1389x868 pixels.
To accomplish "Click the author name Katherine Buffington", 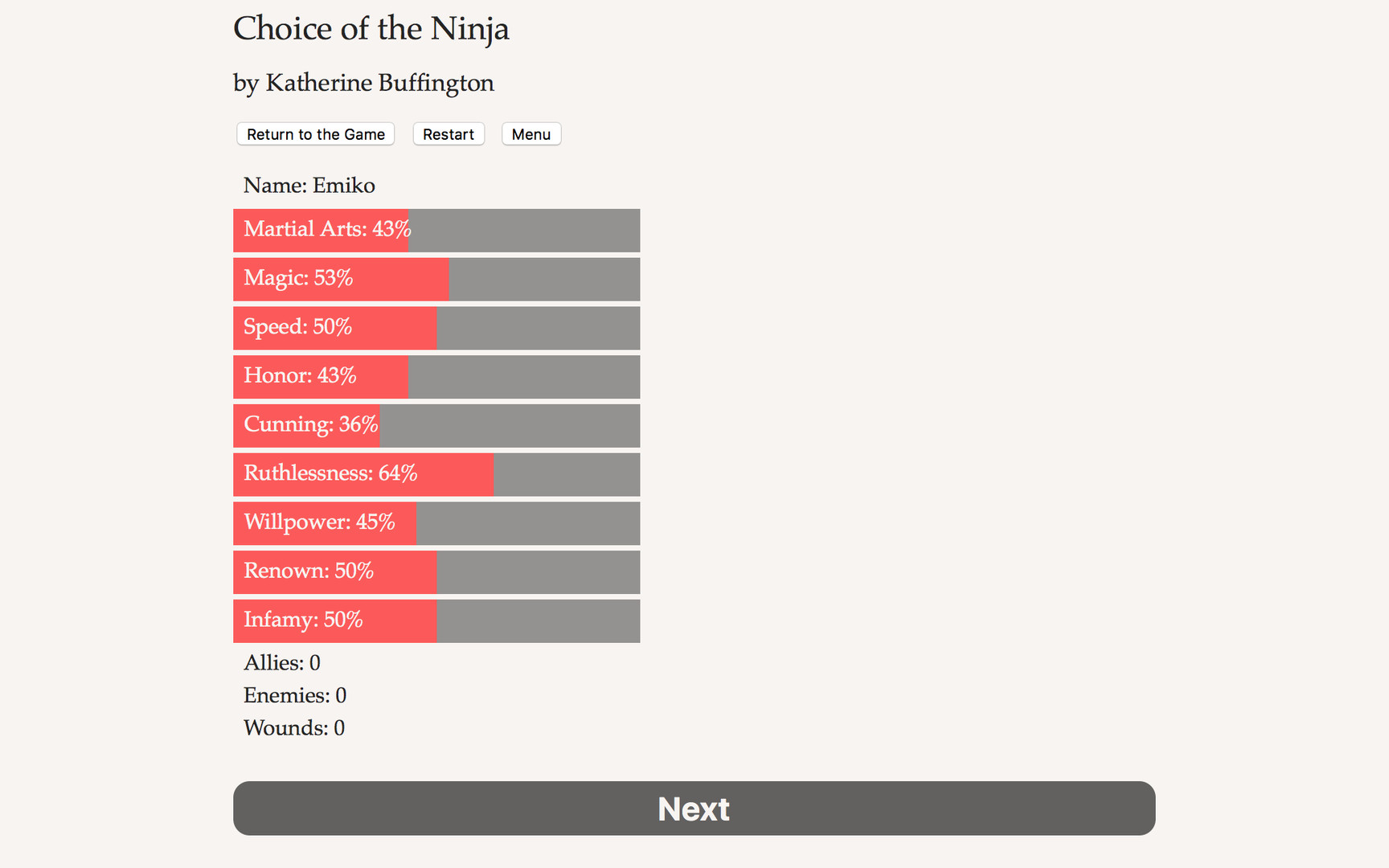I will pyautogui.click(x=363, y=83).
